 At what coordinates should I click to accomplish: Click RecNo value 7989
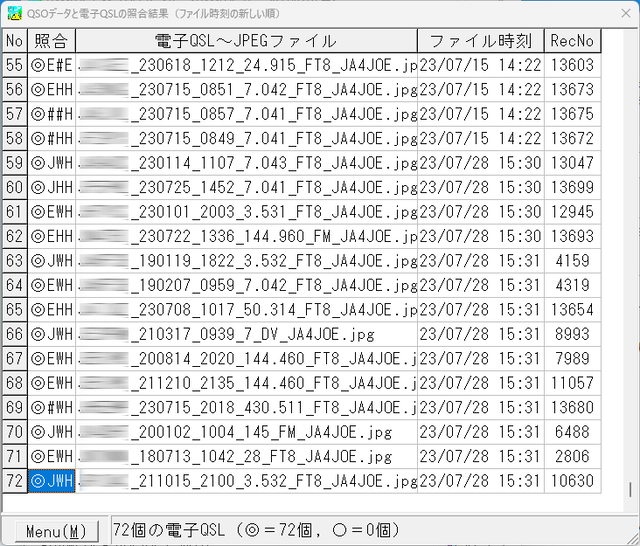coord(572,359)
